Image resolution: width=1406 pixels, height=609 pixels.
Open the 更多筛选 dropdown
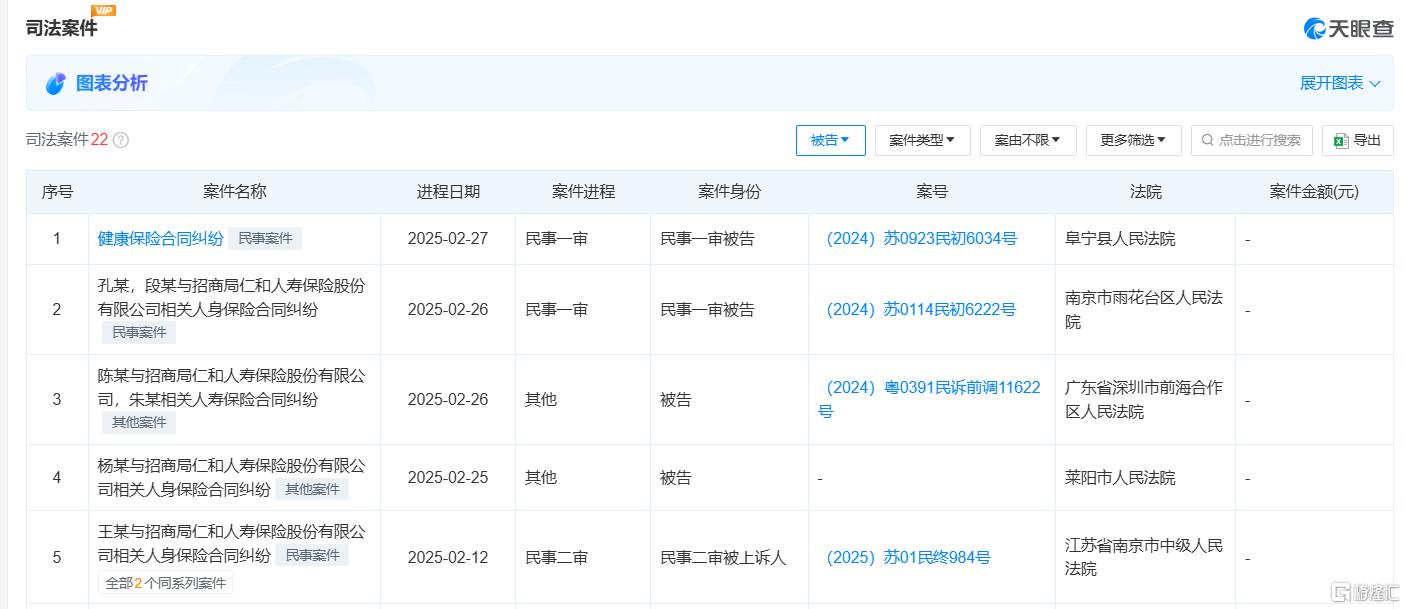[x=1133, y=140]
